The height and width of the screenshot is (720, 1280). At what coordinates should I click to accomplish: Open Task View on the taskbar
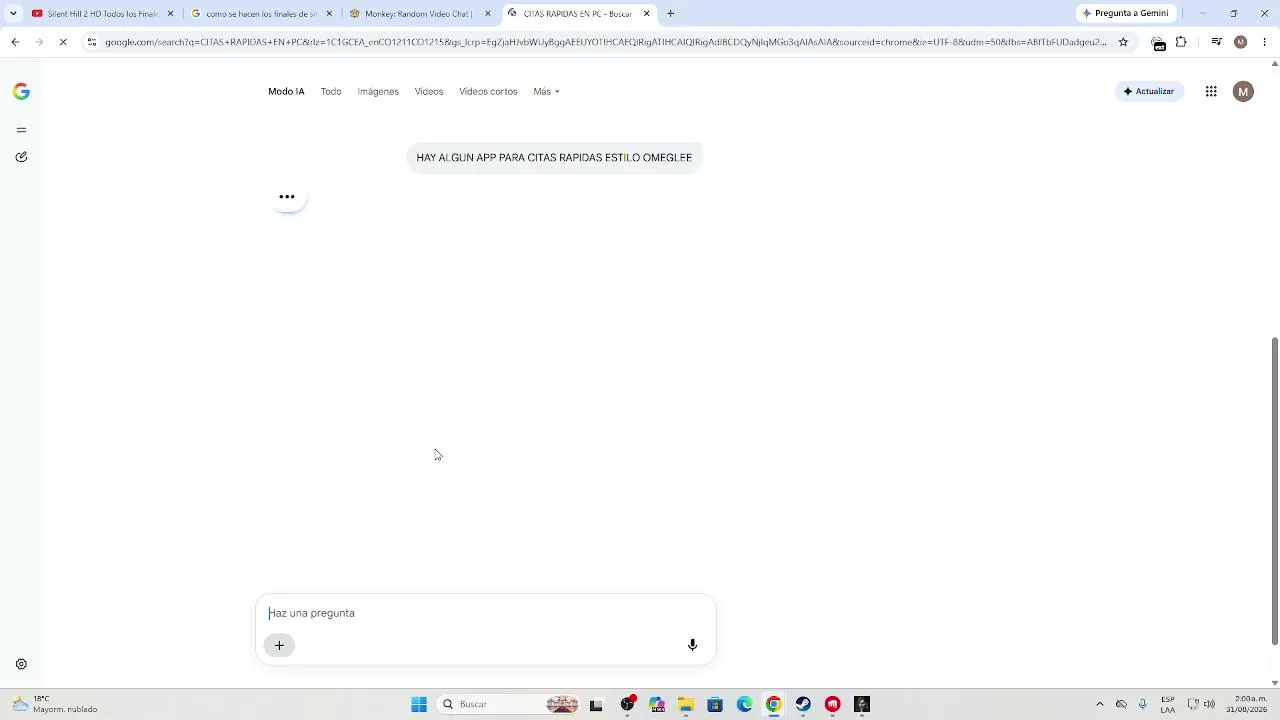click(596, 705)
